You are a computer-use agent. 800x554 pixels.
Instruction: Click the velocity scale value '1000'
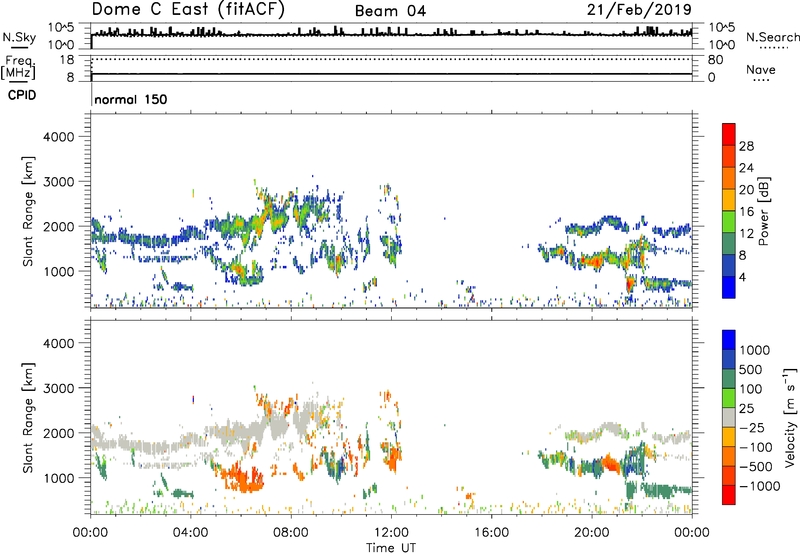click(x=755, y=350)
